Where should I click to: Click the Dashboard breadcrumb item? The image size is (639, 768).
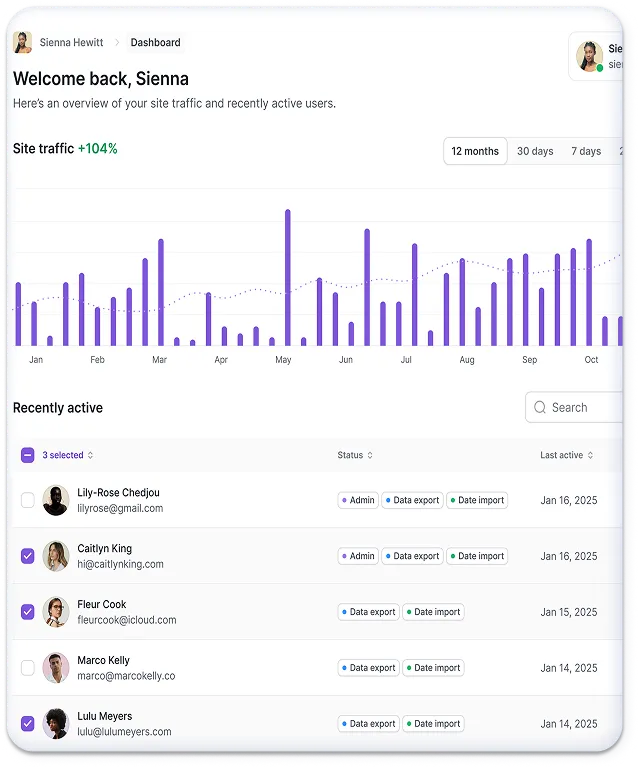pyautogui.click(x=155, y=43)
